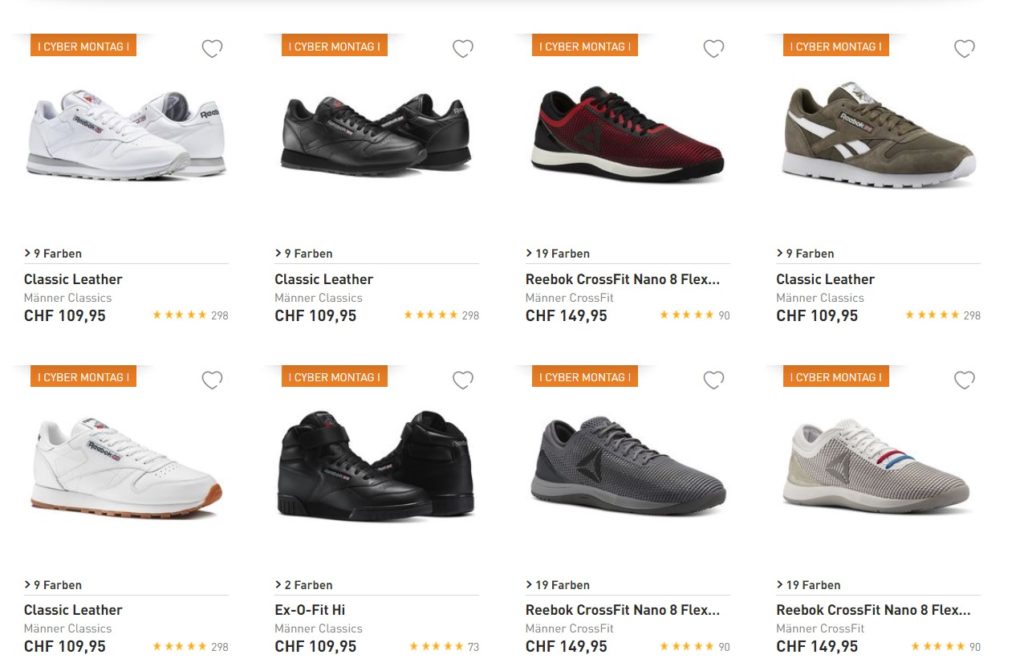The height and width of the screenshot is (671, 1024).
Task: Open the olive Classic Leather title link
Action: [825, 279]
